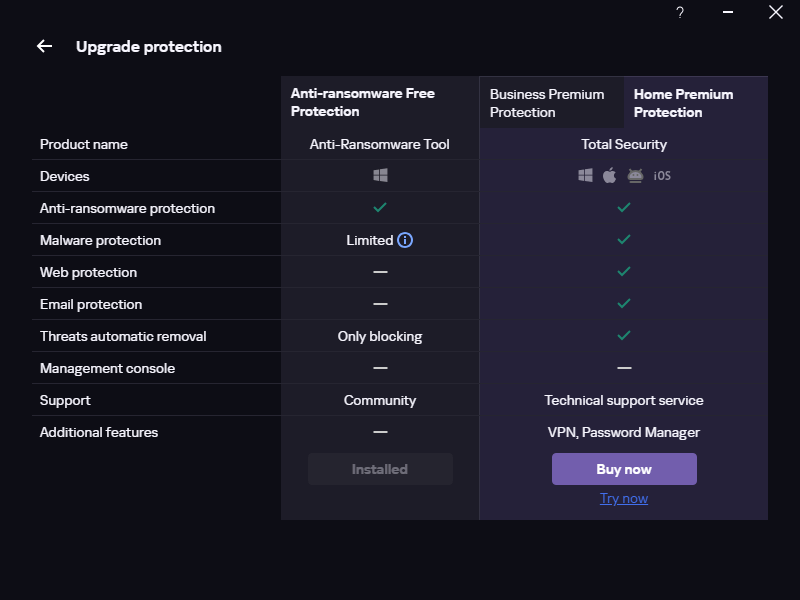Click the Apple device icon
Image resolution: width=800 pixels, height=600 pixels.
[610, 176]
